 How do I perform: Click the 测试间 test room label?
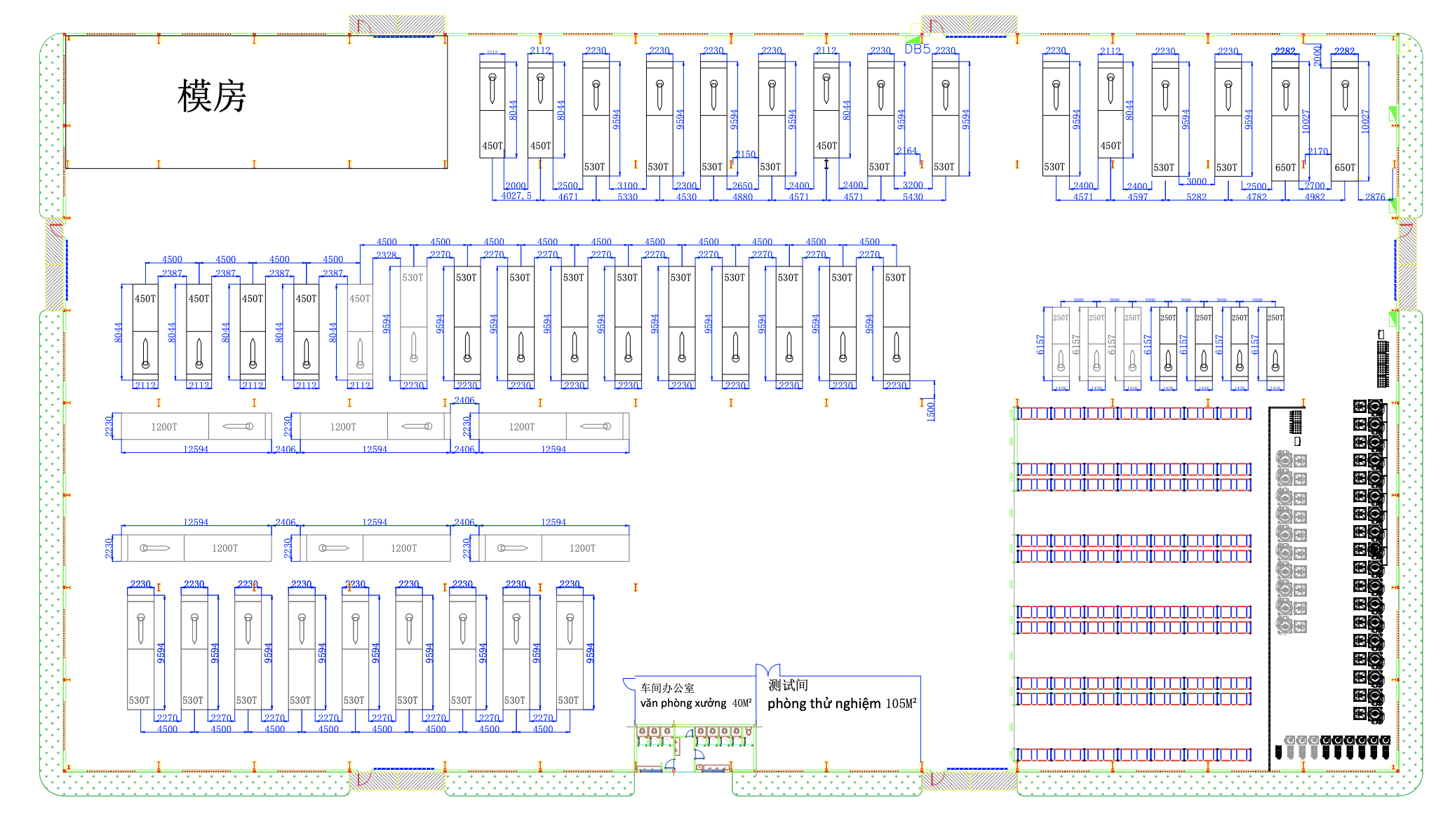788,685
